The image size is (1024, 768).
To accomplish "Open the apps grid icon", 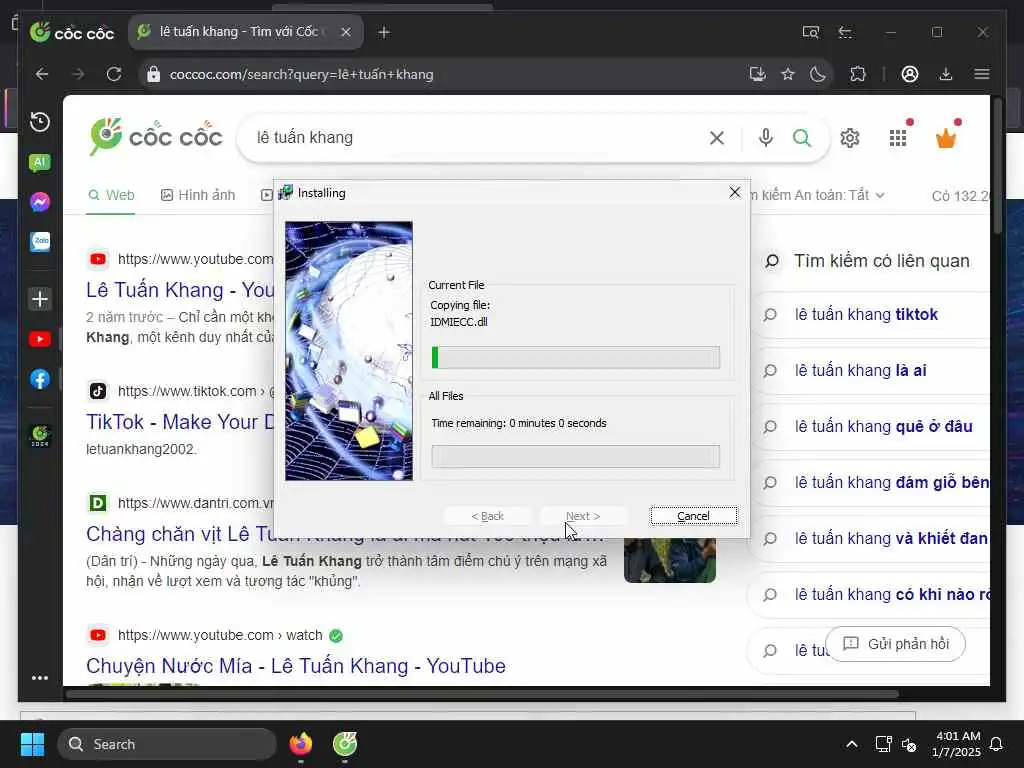I will (x=898, y=138).
